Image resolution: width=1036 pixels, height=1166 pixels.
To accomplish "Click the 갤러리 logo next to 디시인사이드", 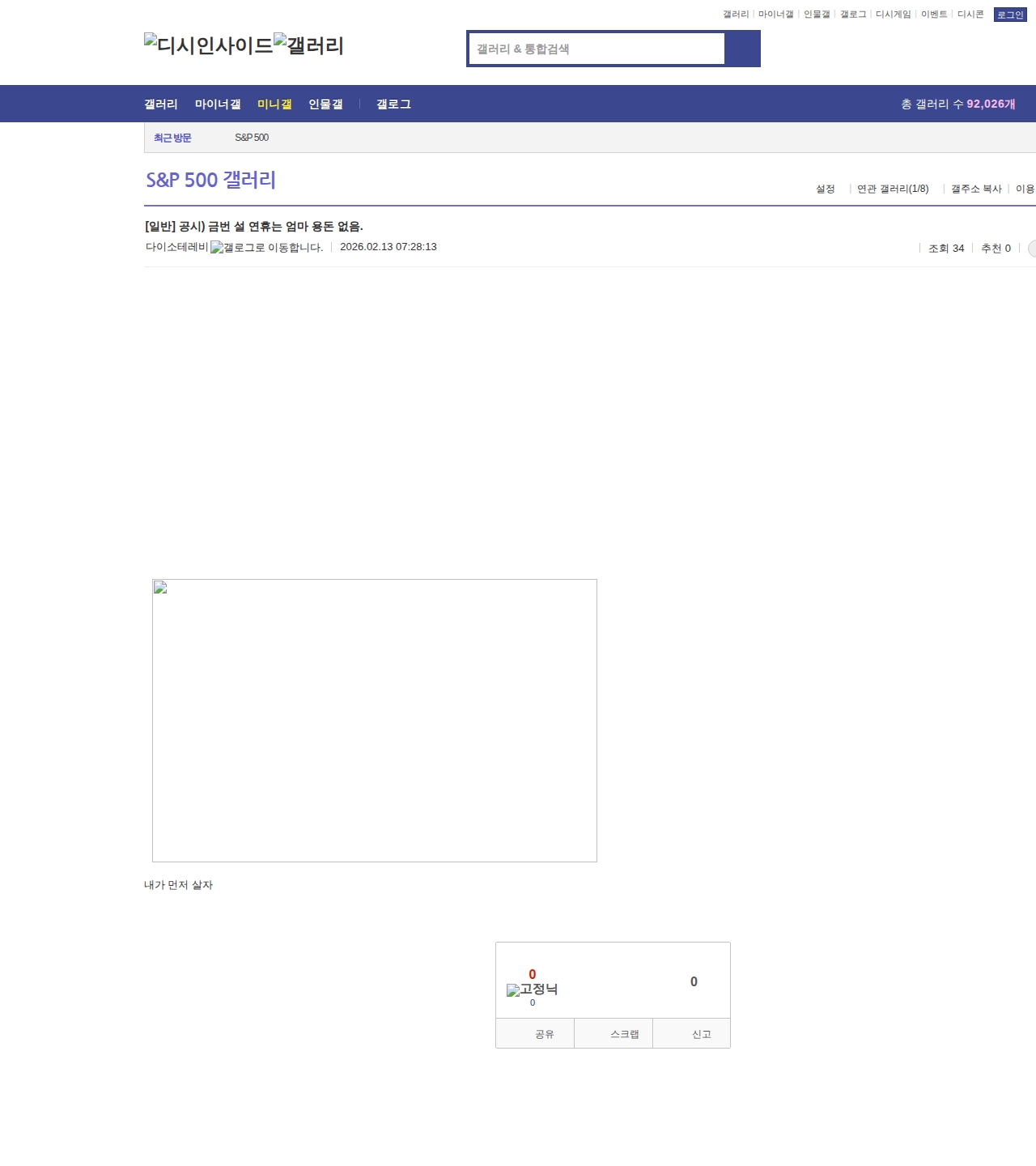I will point(308,45).
